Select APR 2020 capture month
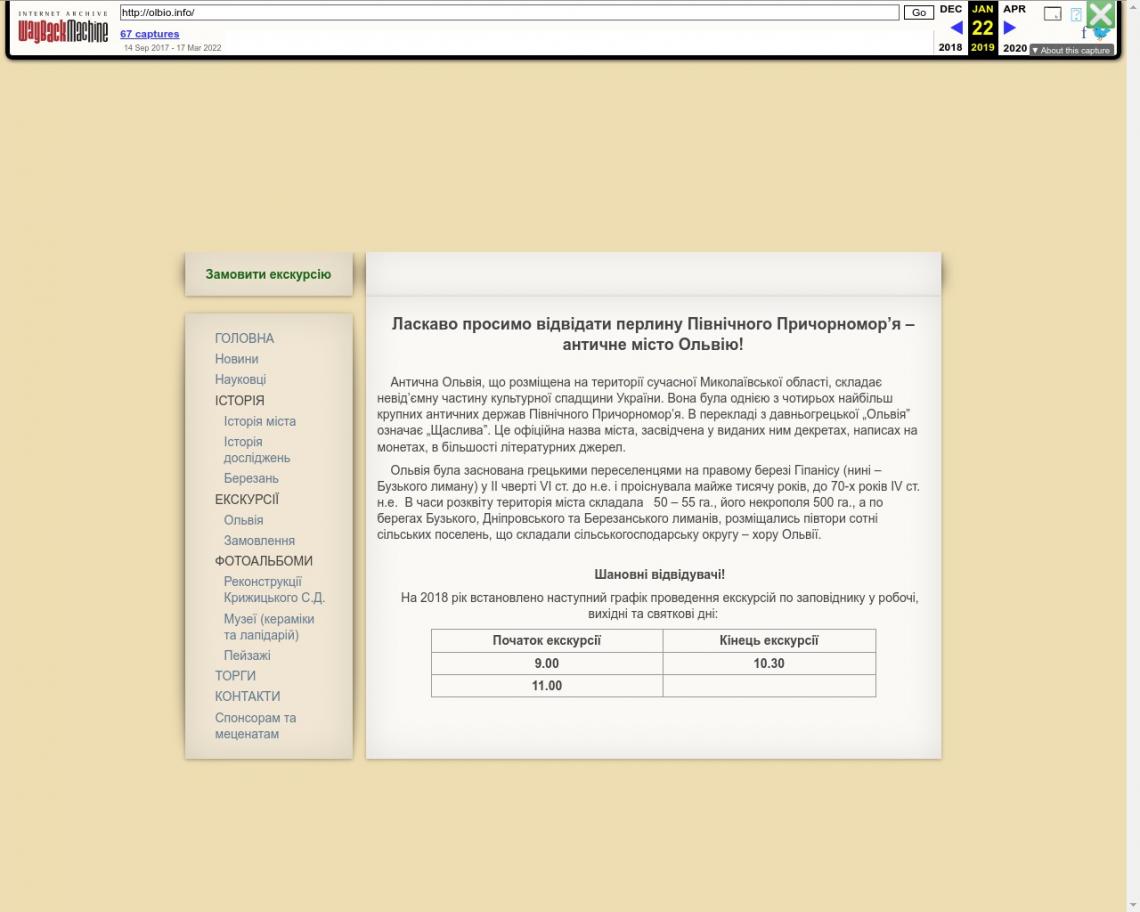Screen dimensions: 1140x912 point(1014,9)
